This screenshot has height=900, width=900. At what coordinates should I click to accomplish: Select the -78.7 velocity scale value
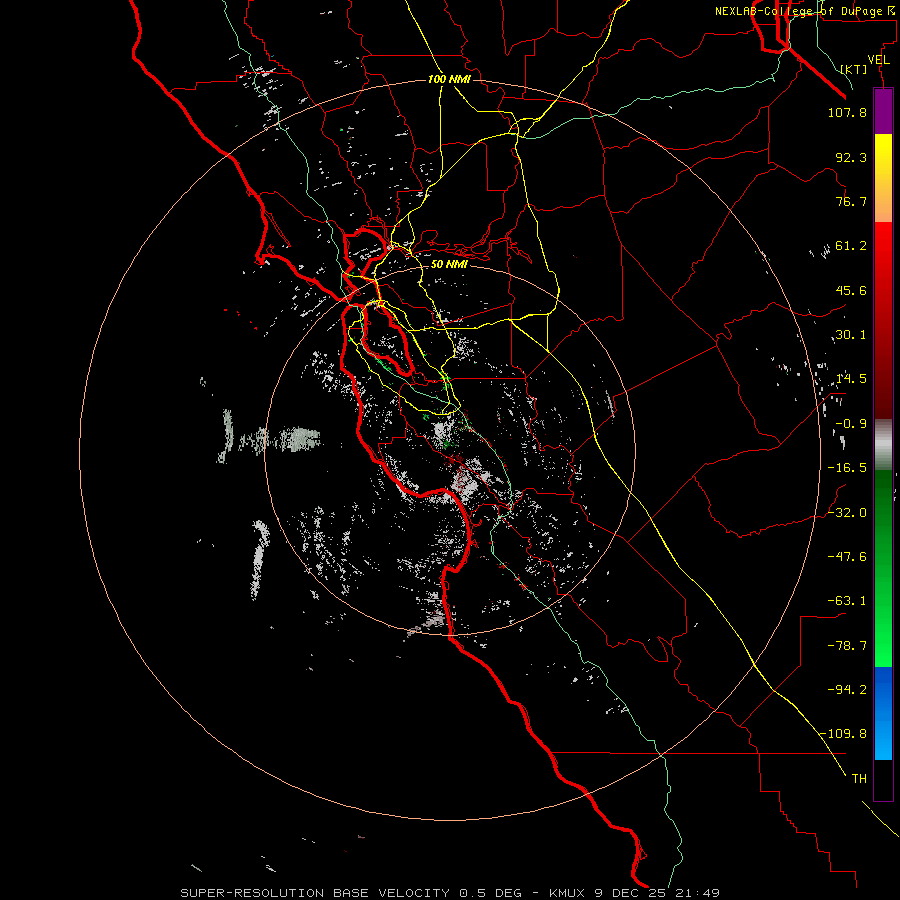point(847,646)
